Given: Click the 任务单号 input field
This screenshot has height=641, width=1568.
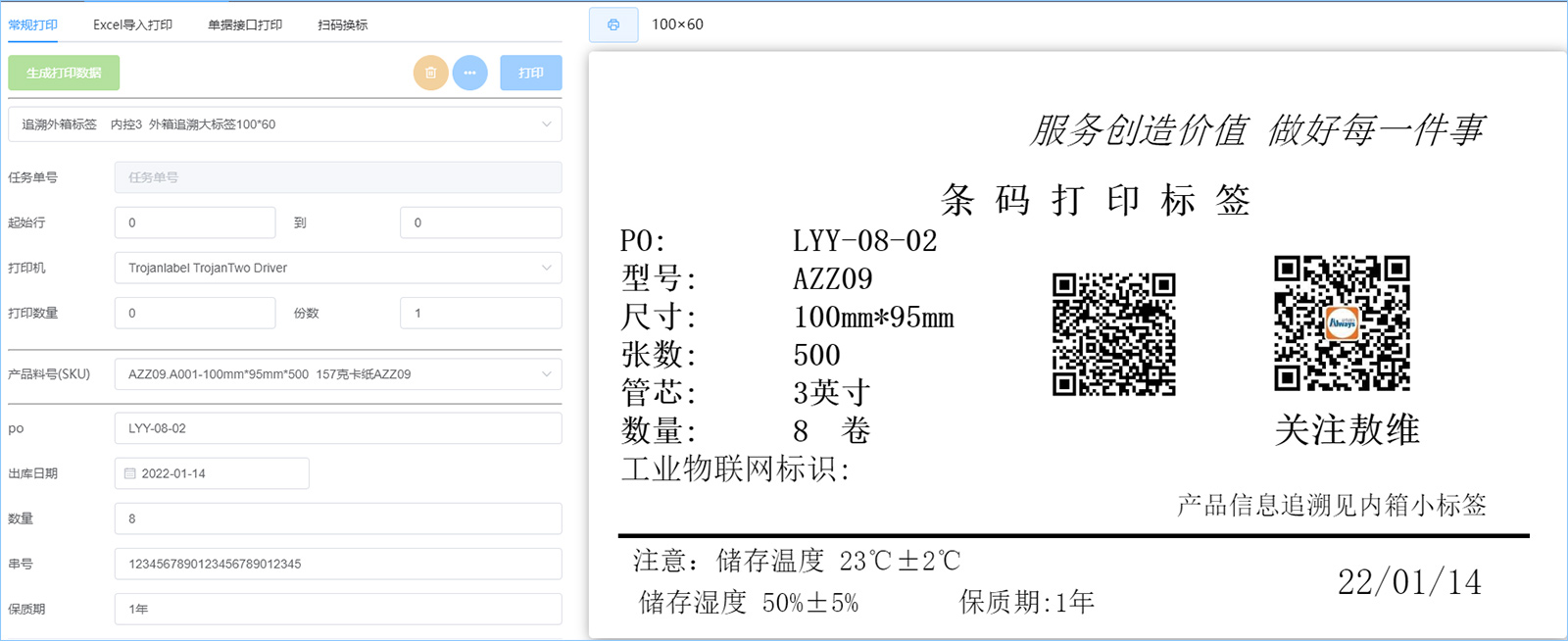Looking at the screenshot, I should (x=338, y=177).
